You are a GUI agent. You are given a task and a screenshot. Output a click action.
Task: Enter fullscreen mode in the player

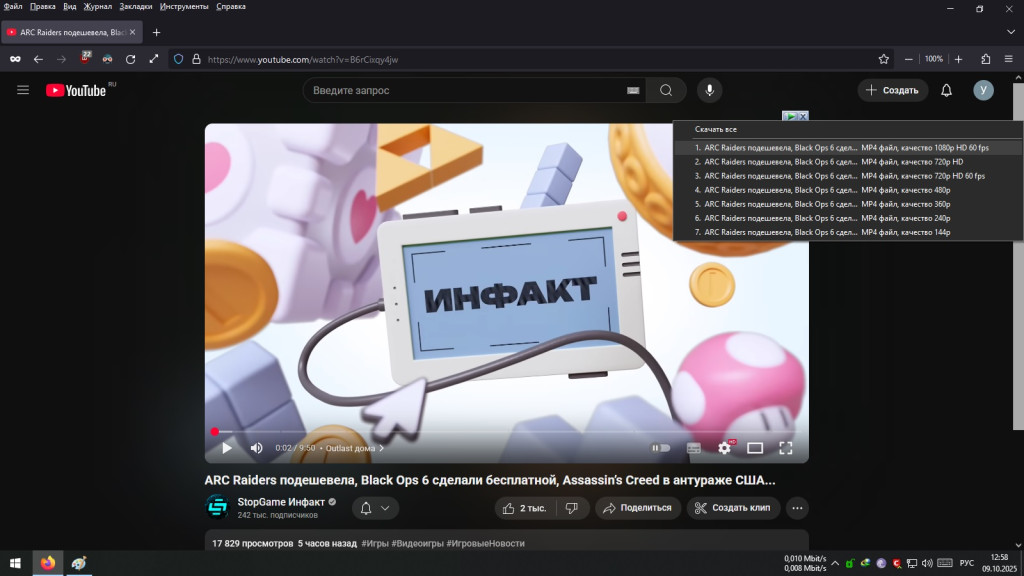tap(786, 448)
